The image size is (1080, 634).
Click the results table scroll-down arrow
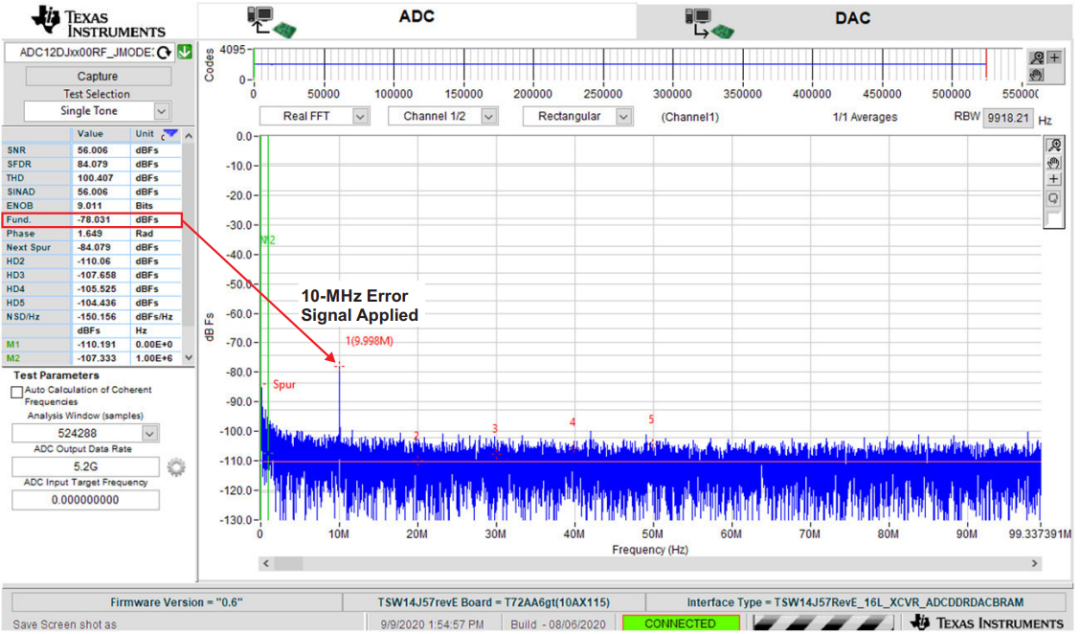[x=188, y=358]
